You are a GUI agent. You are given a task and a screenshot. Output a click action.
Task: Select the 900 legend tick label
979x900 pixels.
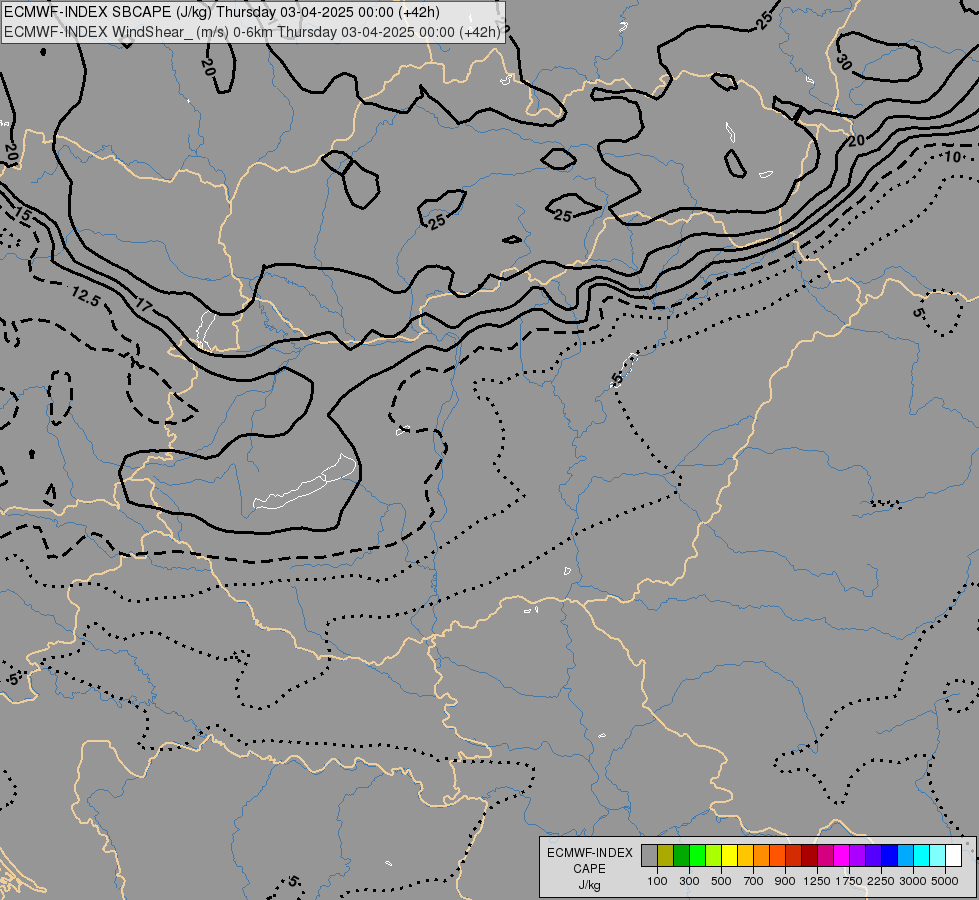(x=785, y=881)
